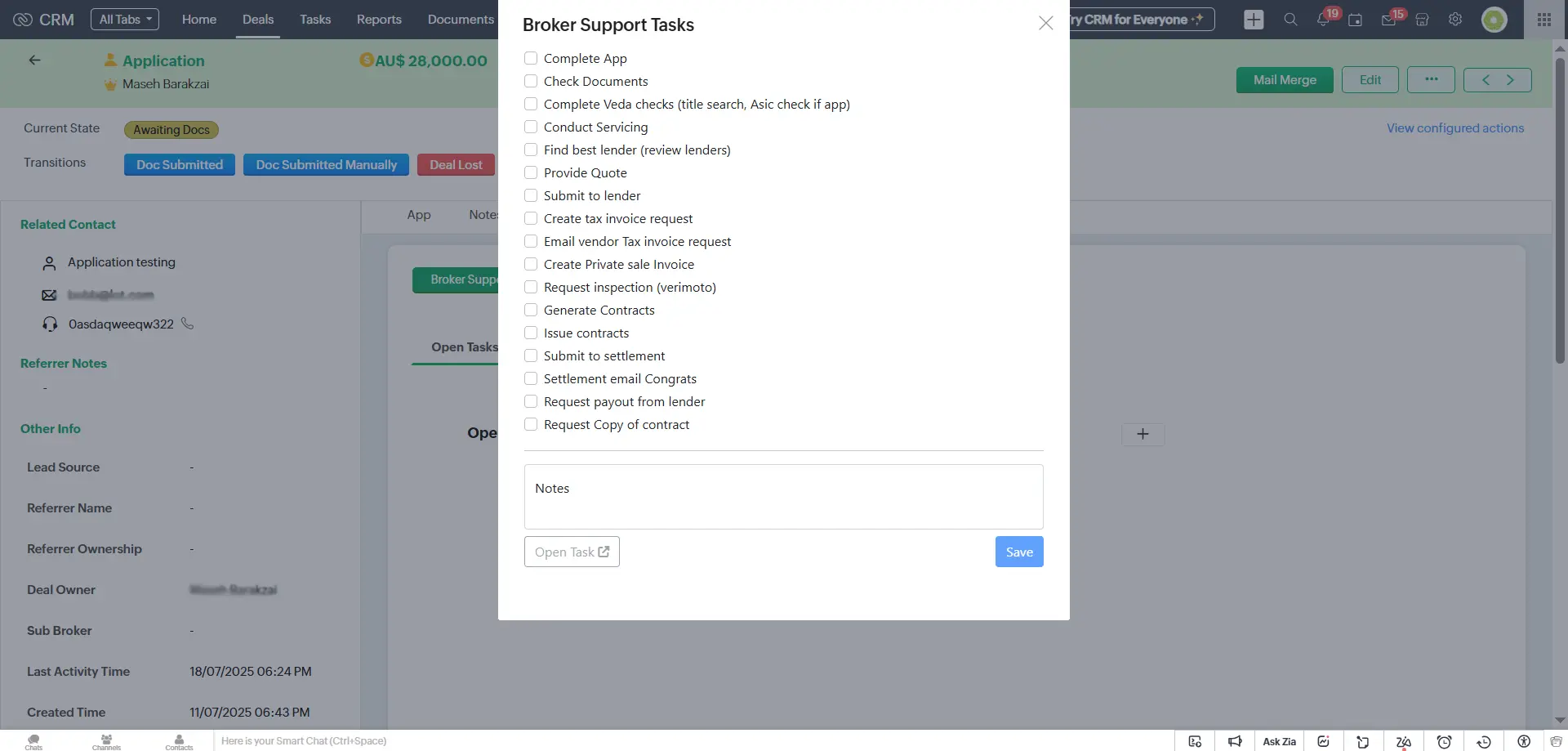Switch to the Tasks tab
Screen dimensions: 1568x751
315,19
